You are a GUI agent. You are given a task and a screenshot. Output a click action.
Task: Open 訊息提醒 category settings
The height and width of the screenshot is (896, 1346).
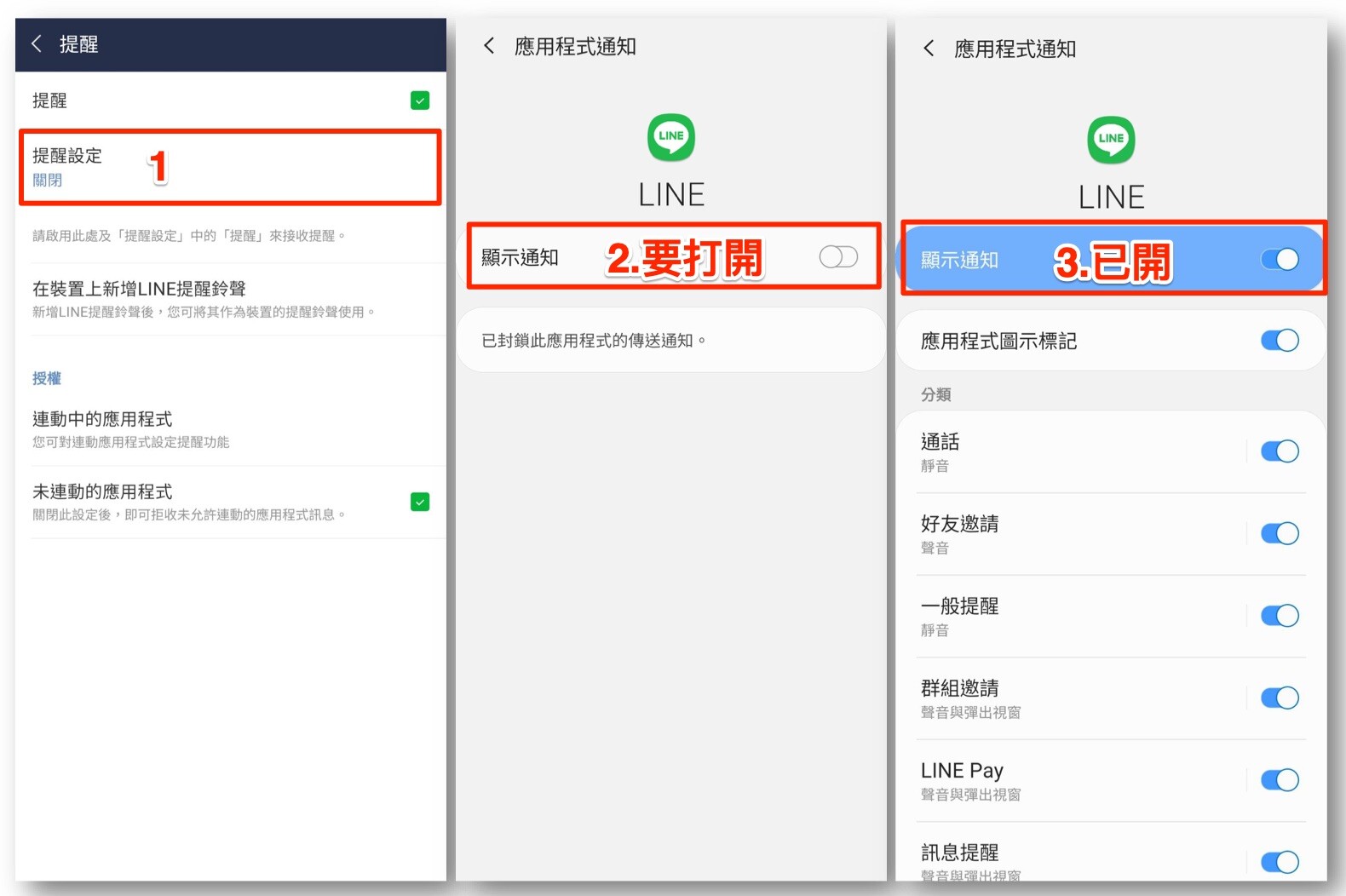coord(1075,853)
